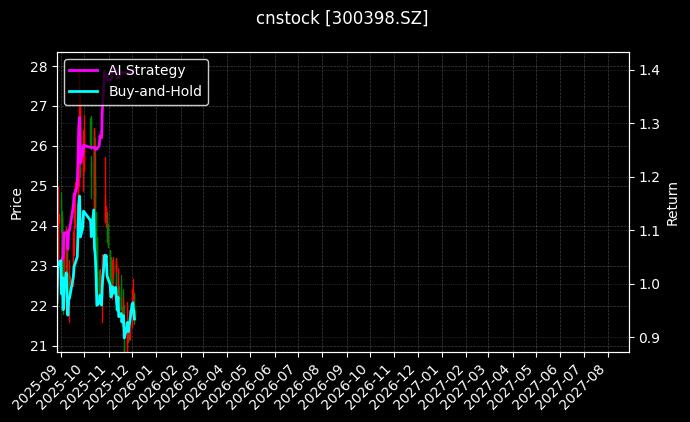This screenshot has height=422, width=690.
Task: Click the chart title cnstock [300398.SZ]
Action: (344, 19)
